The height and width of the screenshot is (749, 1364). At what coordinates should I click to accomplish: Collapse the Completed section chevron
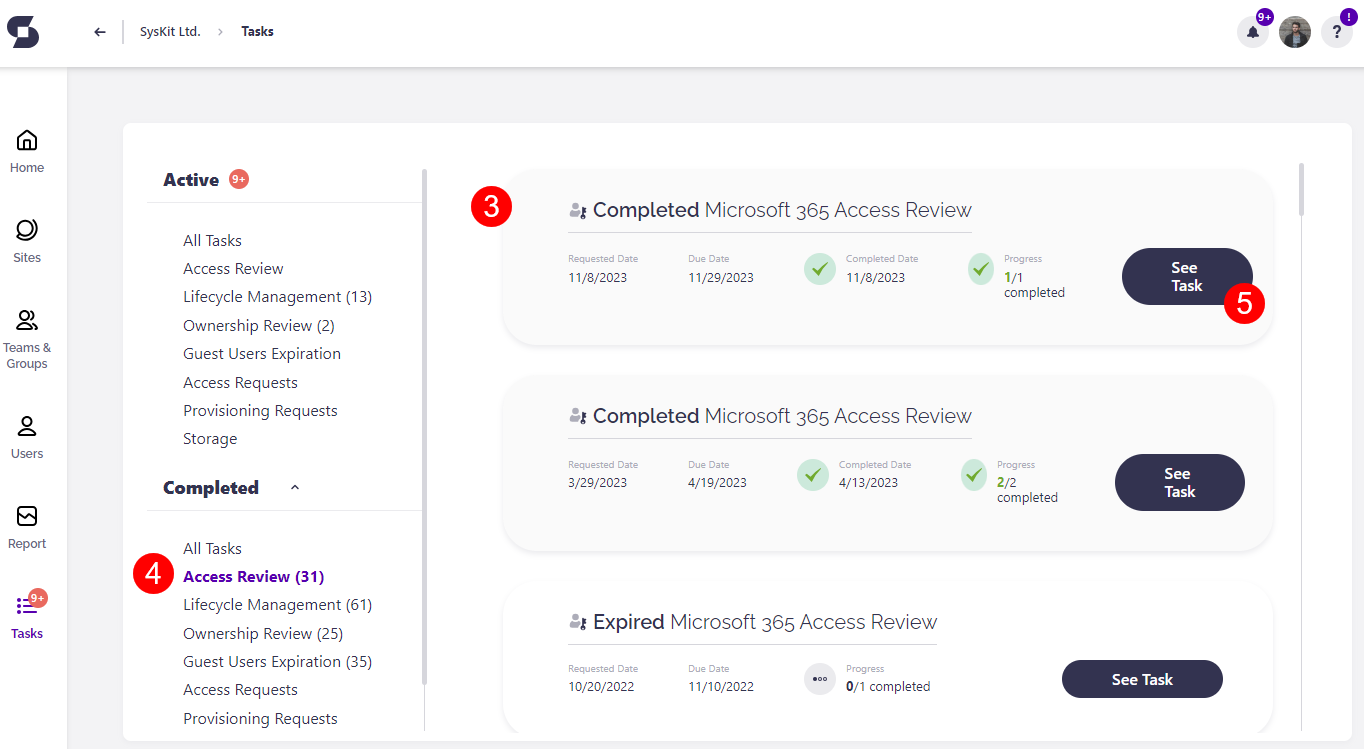coord(294,486)
